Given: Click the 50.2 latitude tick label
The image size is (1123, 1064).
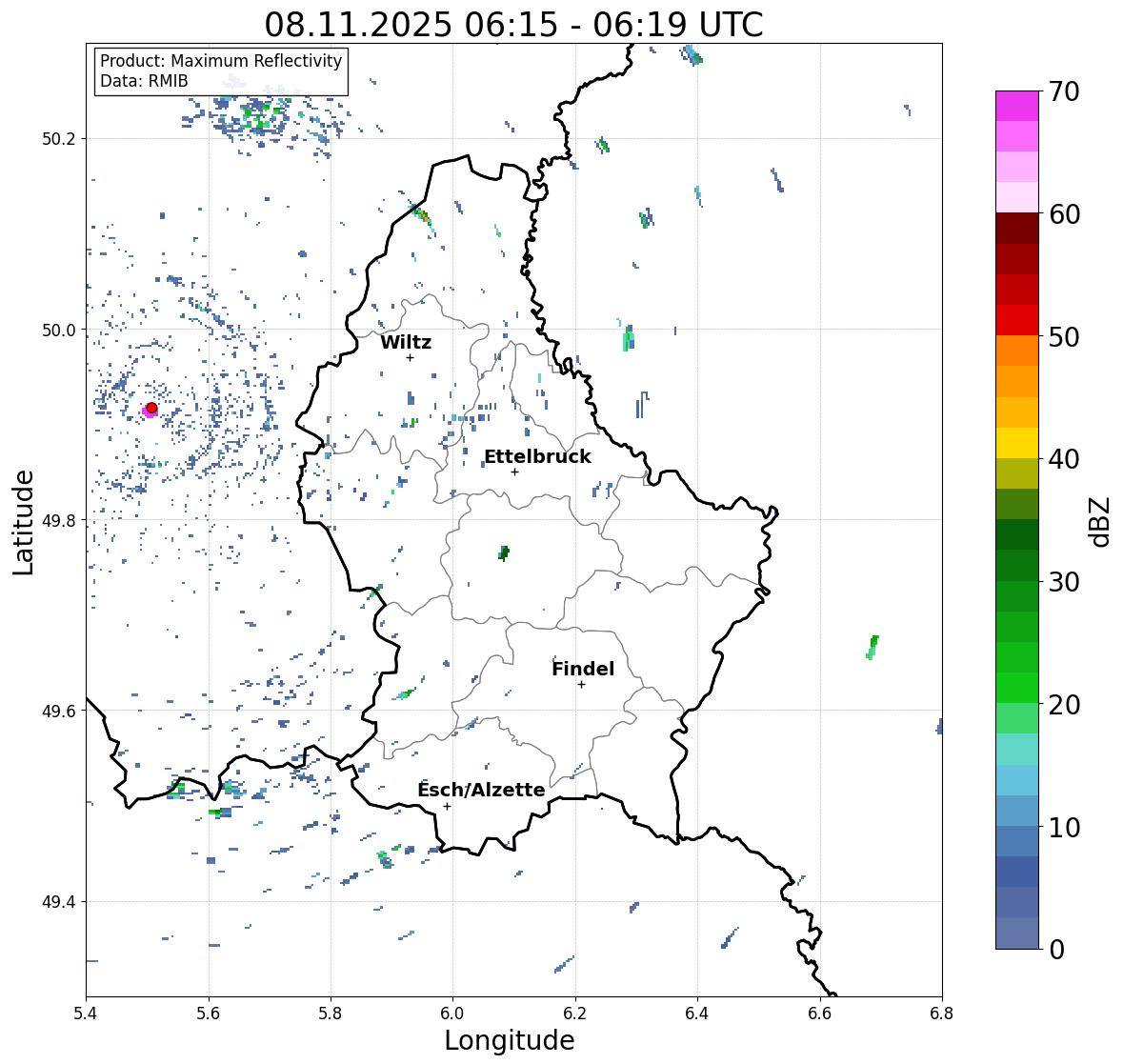Looking at the screenshot, I should (x=59, y=139).
